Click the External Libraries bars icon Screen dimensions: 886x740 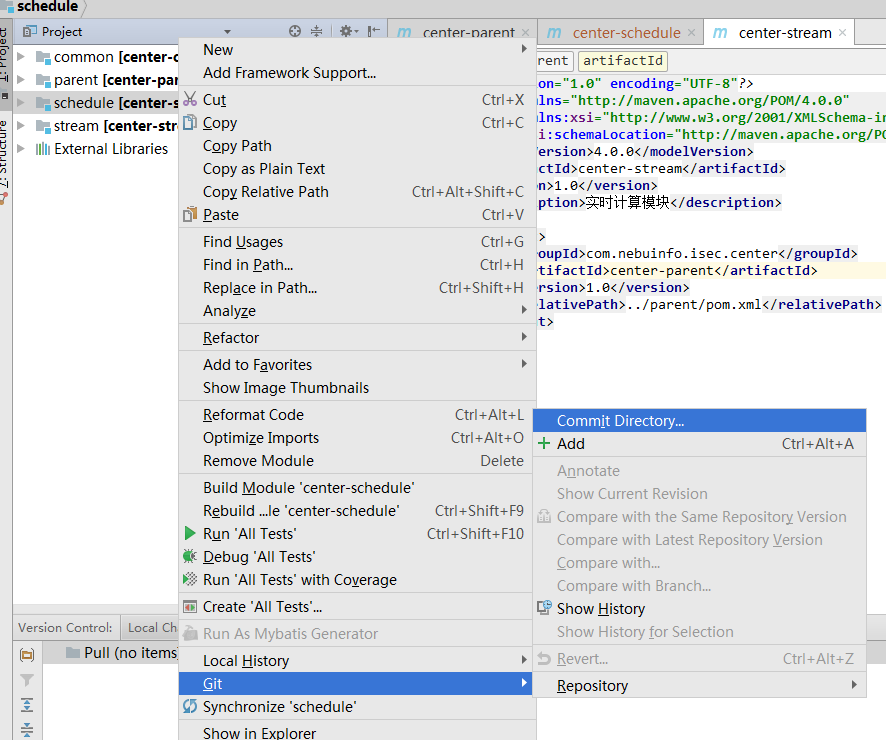[43, 149]
